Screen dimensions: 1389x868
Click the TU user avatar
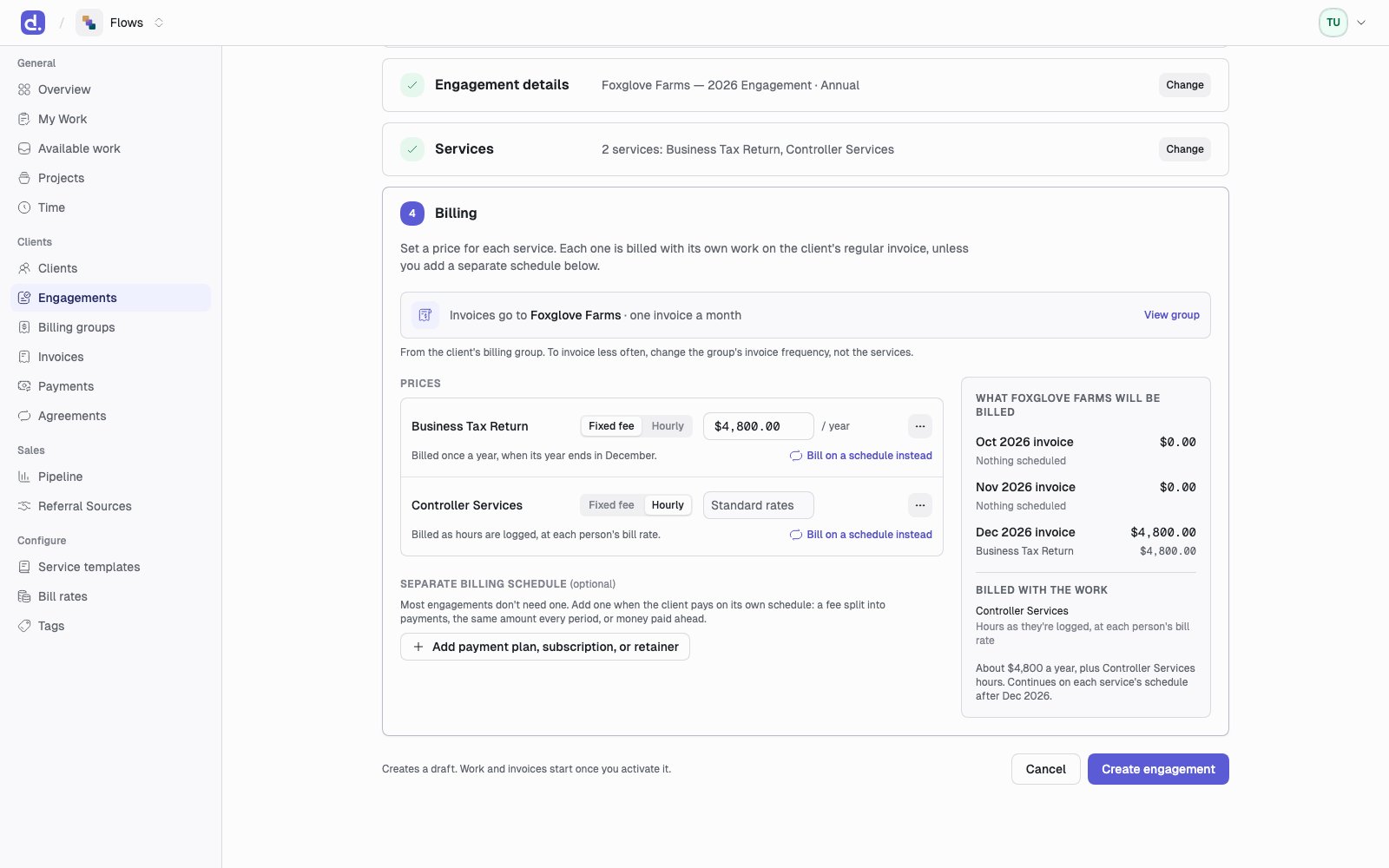1333,23
